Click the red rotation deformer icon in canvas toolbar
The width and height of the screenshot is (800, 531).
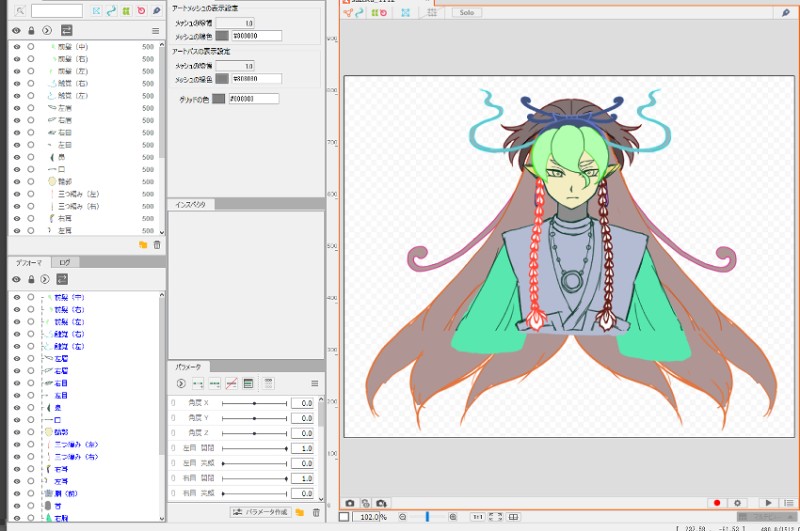[383, 13]
